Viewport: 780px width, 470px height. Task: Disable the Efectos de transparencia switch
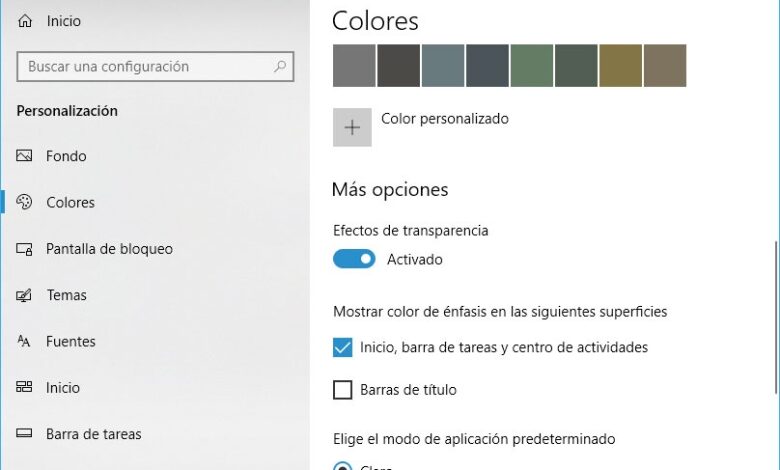pos(354,259)
